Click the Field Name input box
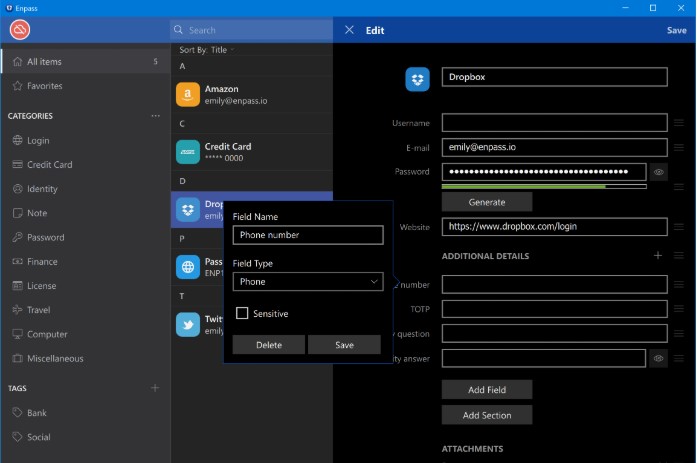 coord(307,235)
